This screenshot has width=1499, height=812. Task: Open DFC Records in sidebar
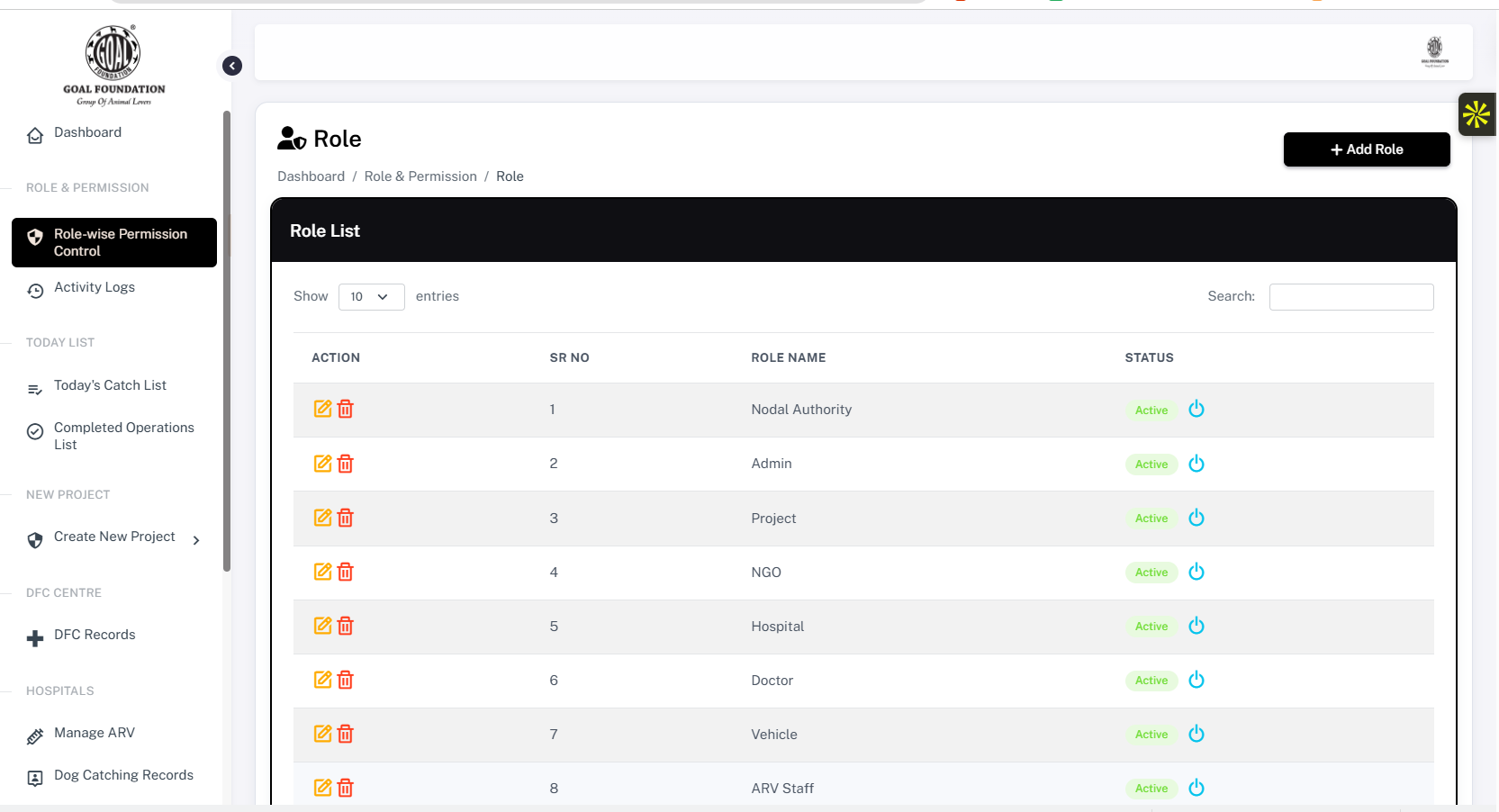[95, 636]
